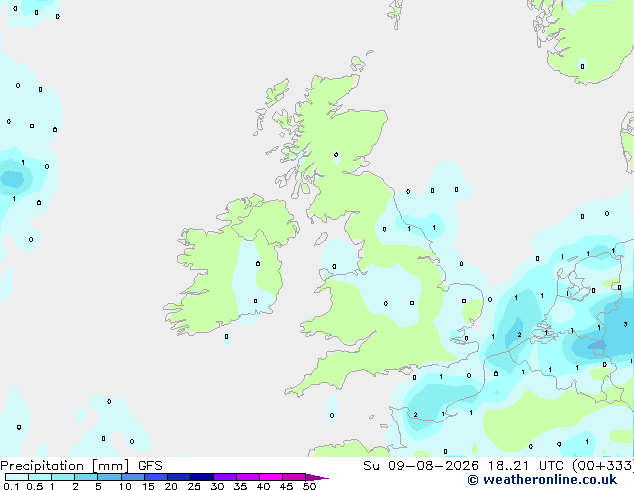Click the '0' value south of Ireland's coast
This screenshot has width=634, height=490.
coord(226,336)
